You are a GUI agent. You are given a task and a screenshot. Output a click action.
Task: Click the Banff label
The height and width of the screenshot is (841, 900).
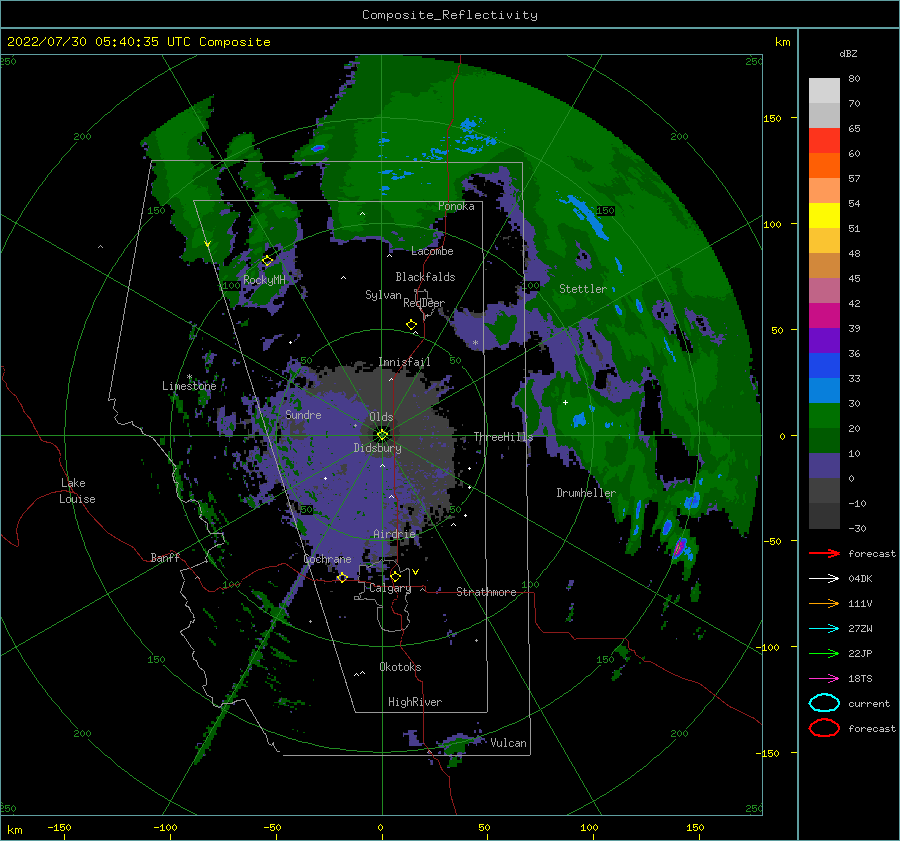click(165, 557)
